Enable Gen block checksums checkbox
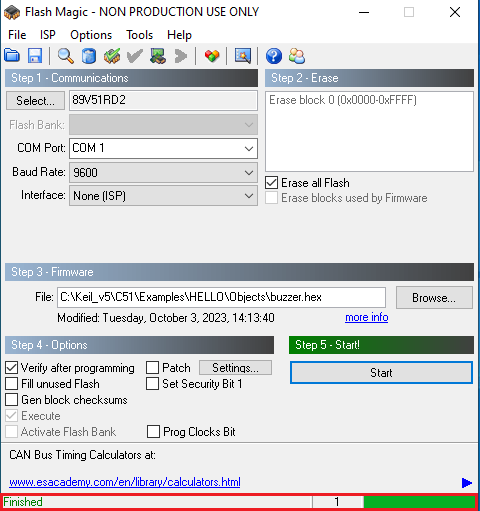The height and width of the screenshot is (511, 480). 11,400
